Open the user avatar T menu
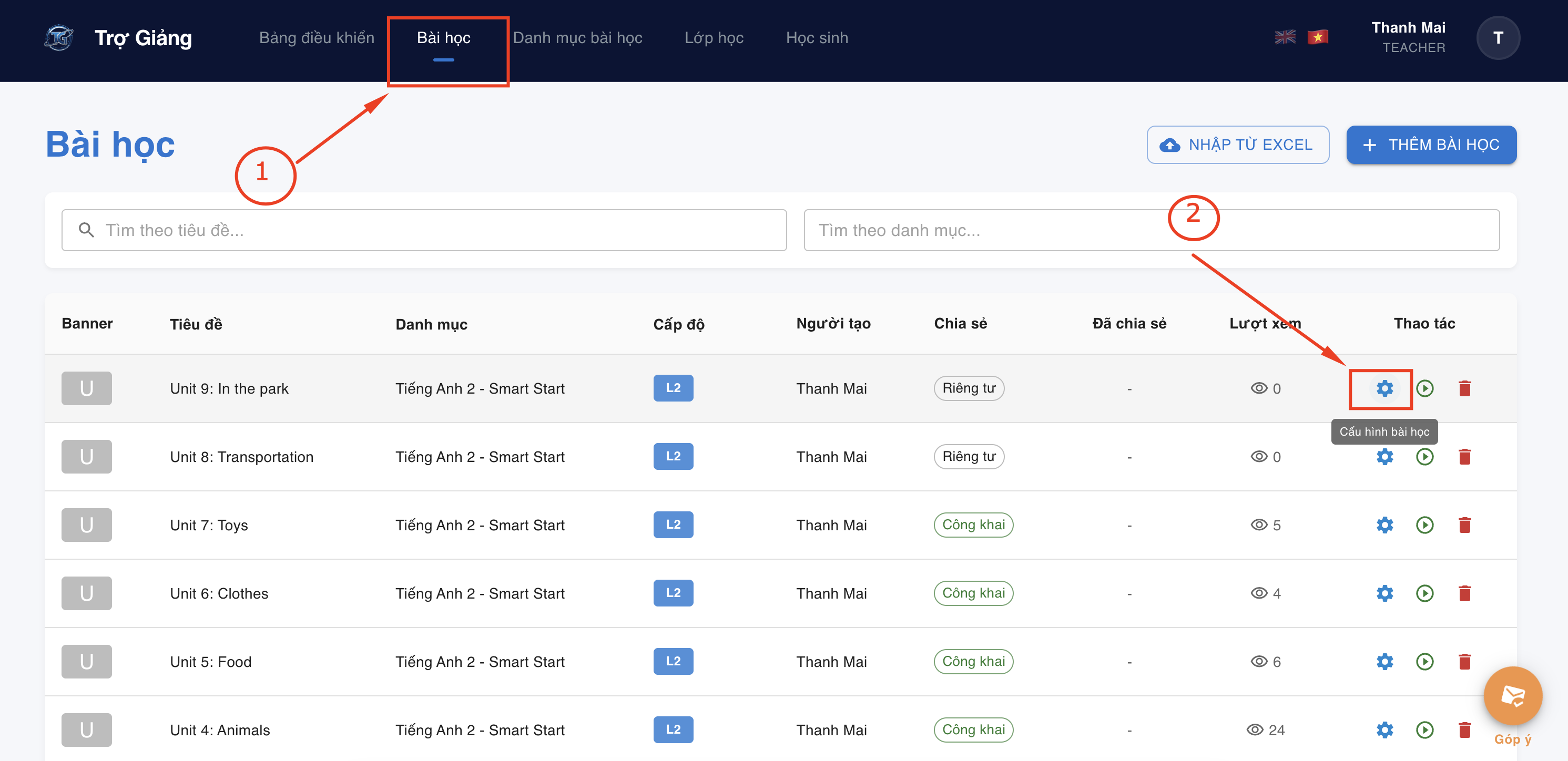Image resolution: width=1568 pixels, height=761 pixels. pos(1498,38)
